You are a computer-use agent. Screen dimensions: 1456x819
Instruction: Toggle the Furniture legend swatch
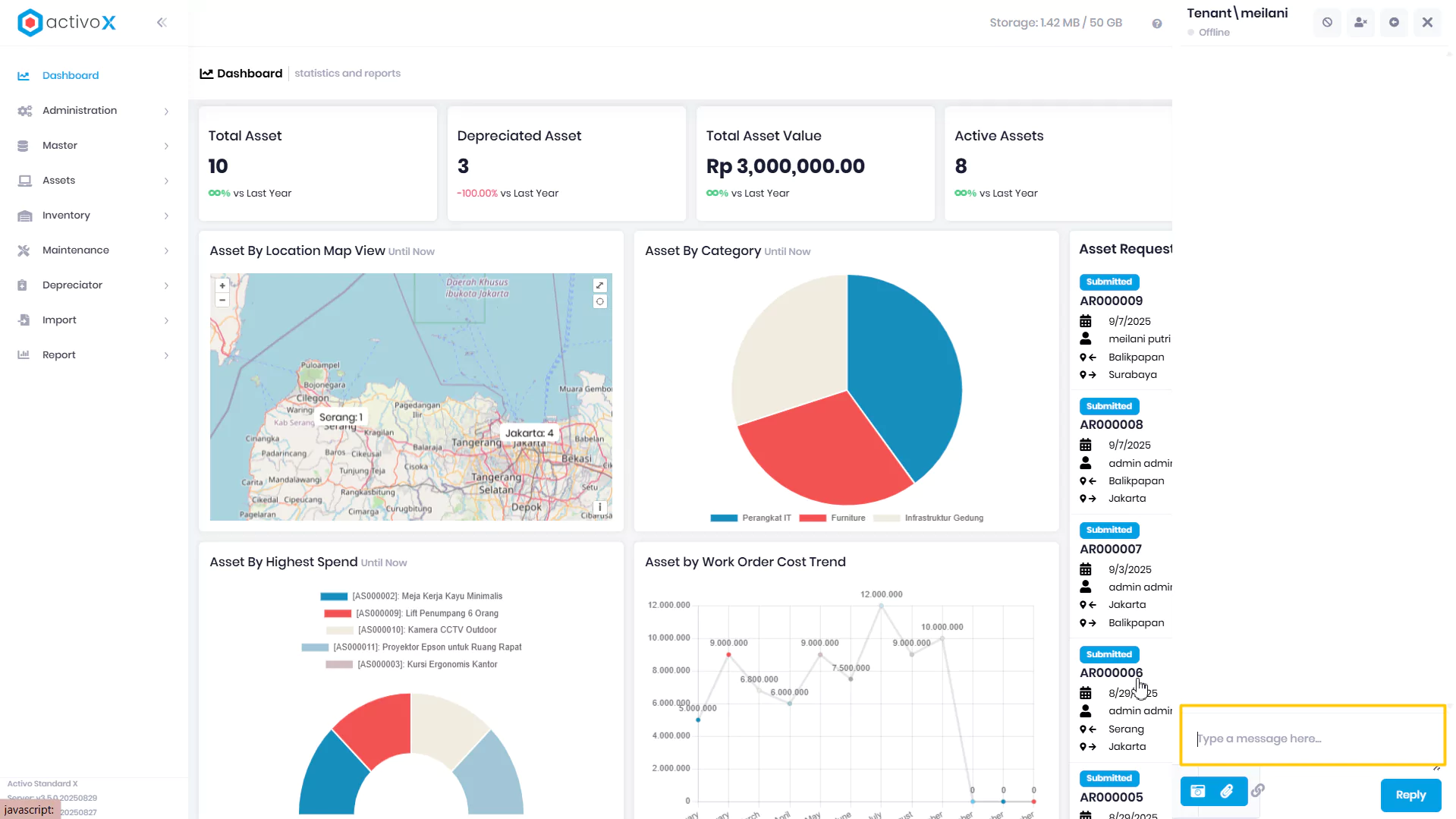[x=813, y=518]
